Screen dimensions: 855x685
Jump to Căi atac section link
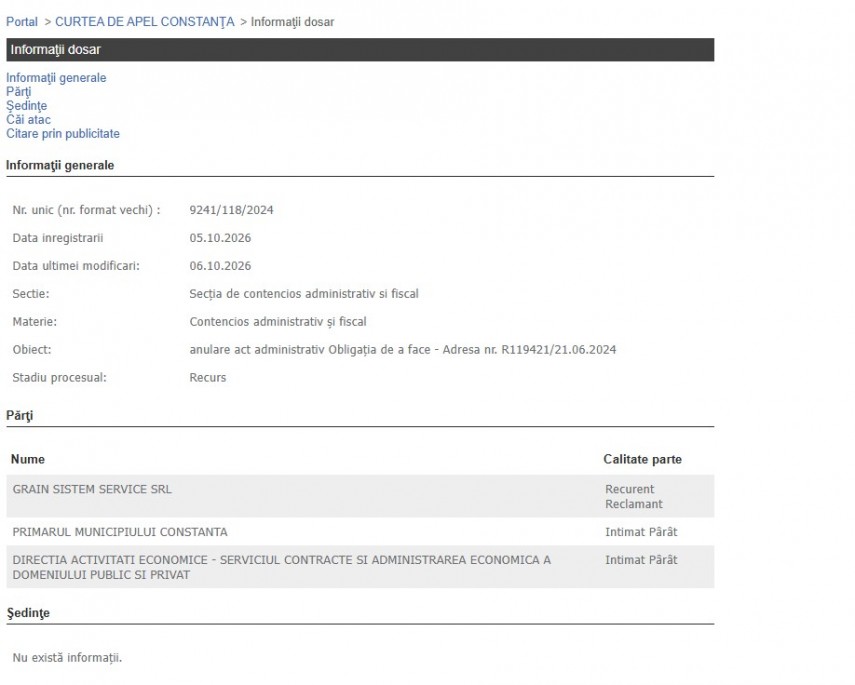pyautogui.click(x=28, y=119)
